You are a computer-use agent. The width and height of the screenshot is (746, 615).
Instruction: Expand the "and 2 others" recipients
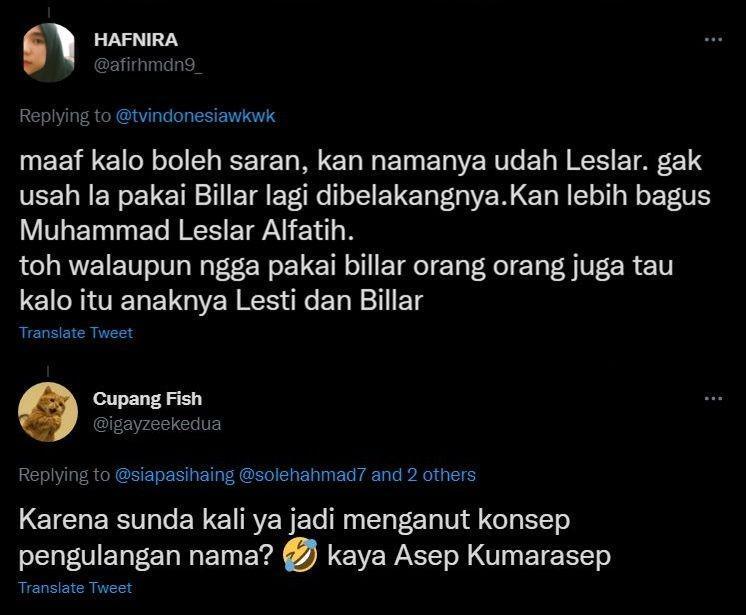pyautogui.click(x=423, y=475)
